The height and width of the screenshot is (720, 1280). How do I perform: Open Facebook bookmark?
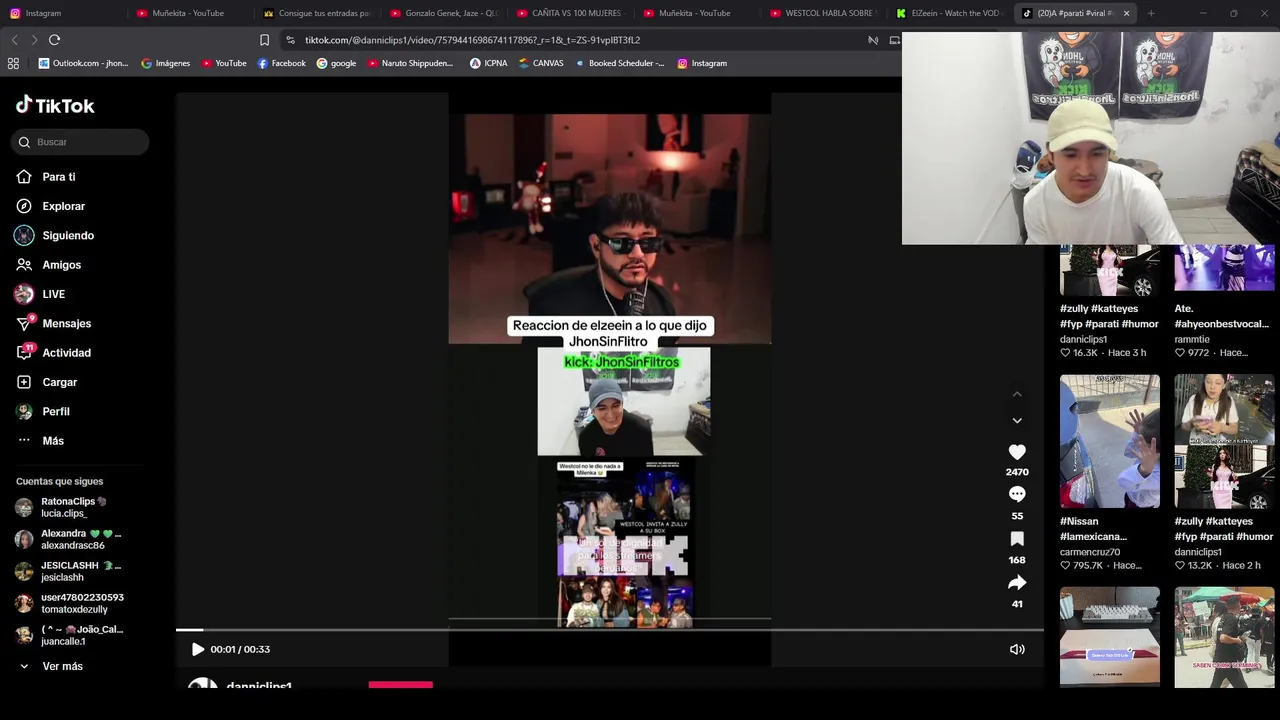(281, 63)
